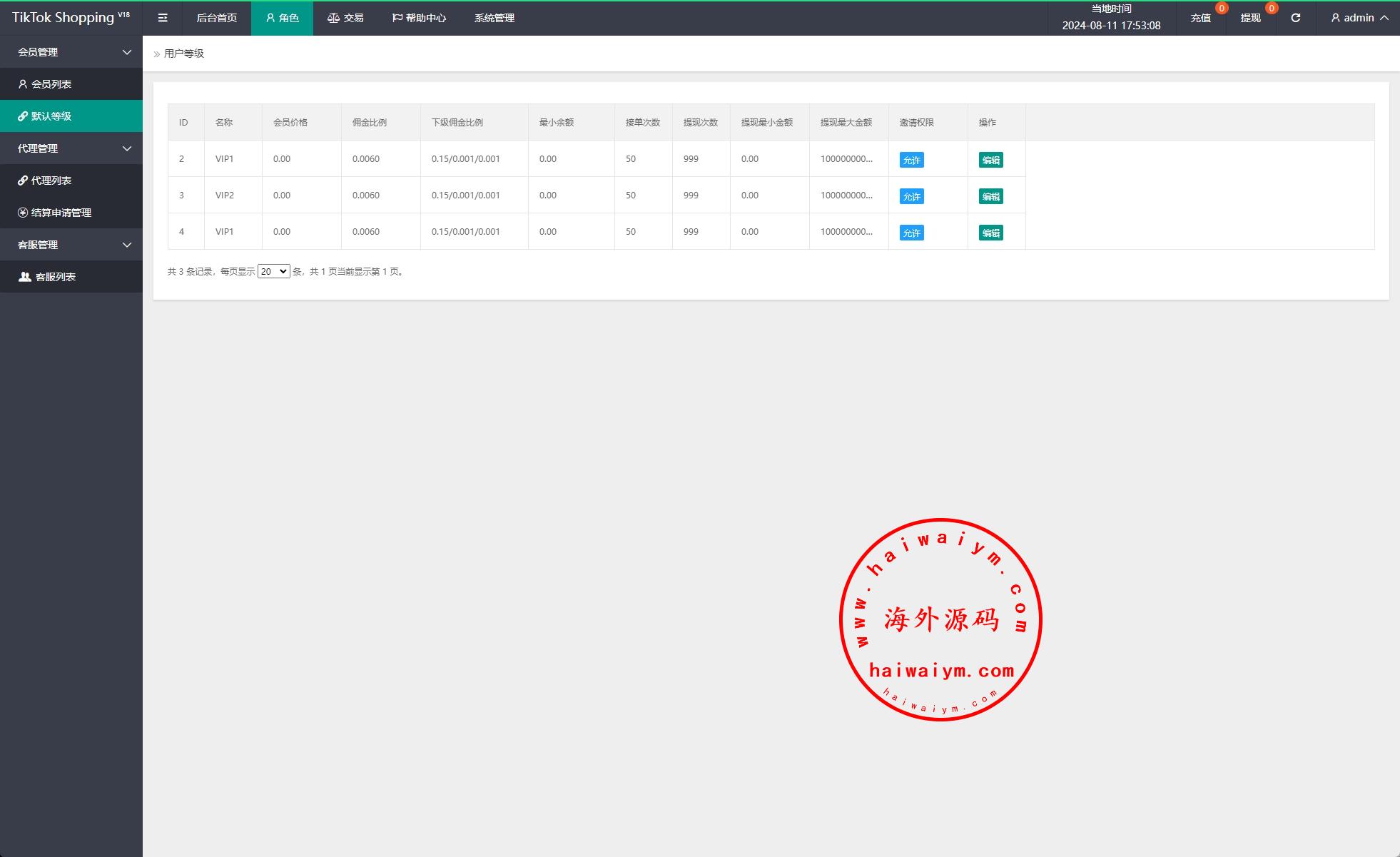
Task: Click 编辑 button for VIP2 row
Action: pos(990,196)
